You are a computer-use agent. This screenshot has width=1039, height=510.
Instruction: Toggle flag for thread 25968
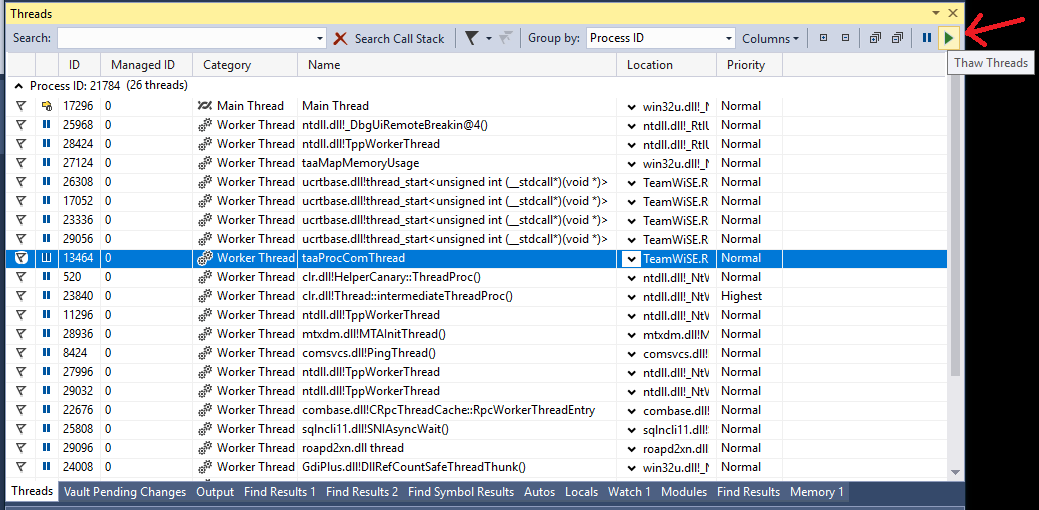click(21, 125)
